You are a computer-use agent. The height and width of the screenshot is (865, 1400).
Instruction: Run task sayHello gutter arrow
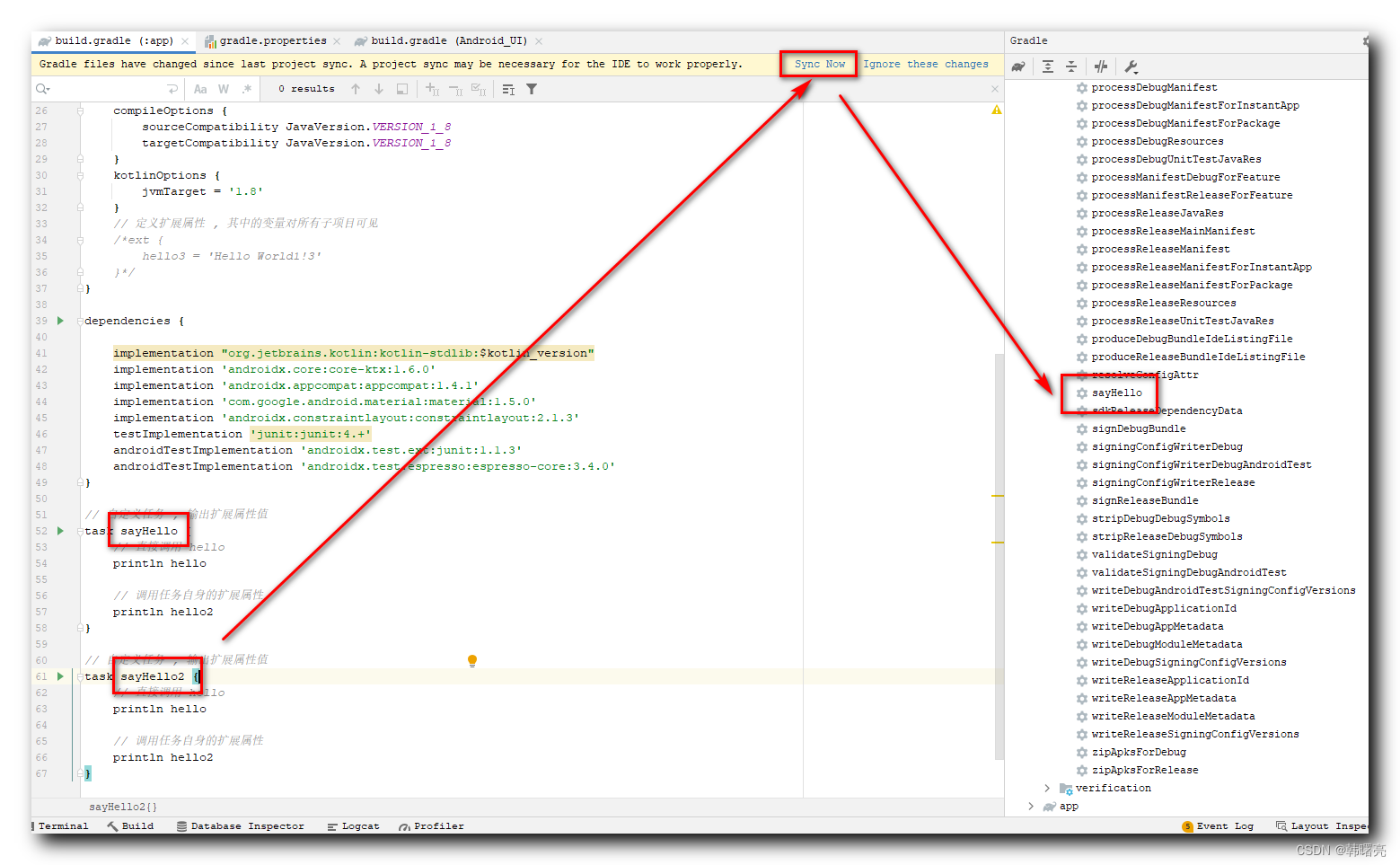tap(61, 531)
